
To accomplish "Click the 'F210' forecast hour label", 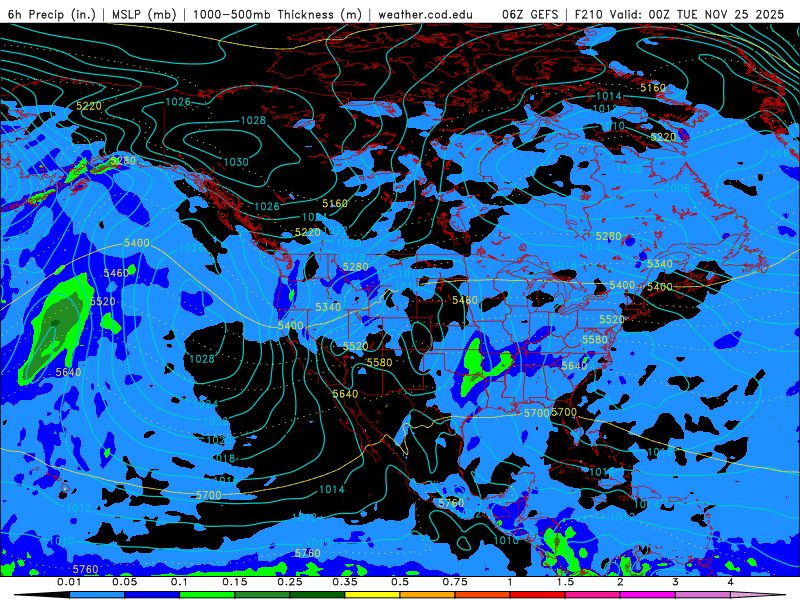I will (x=590, y=14).
